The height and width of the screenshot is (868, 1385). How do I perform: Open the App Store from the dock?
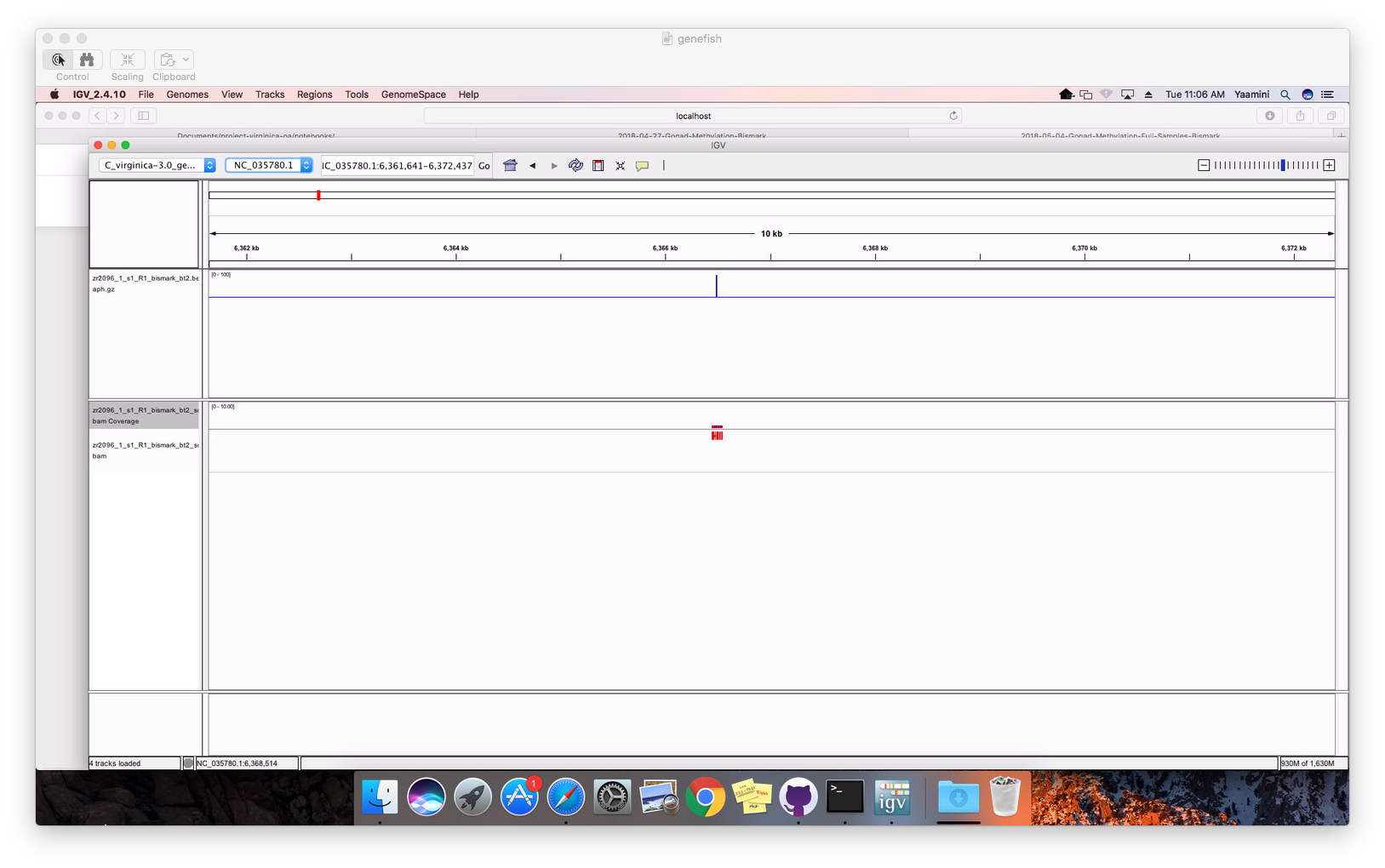(519, 797)
